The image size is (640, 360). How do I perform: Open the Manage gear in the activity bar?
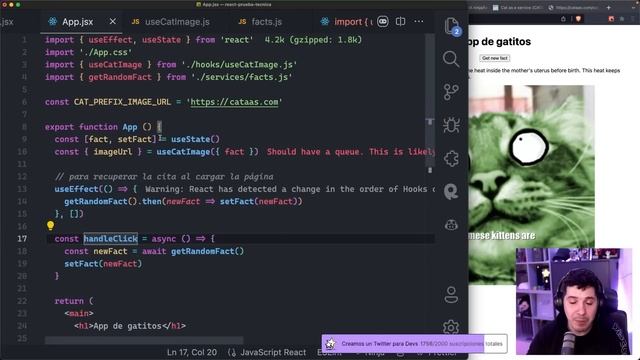451,327
